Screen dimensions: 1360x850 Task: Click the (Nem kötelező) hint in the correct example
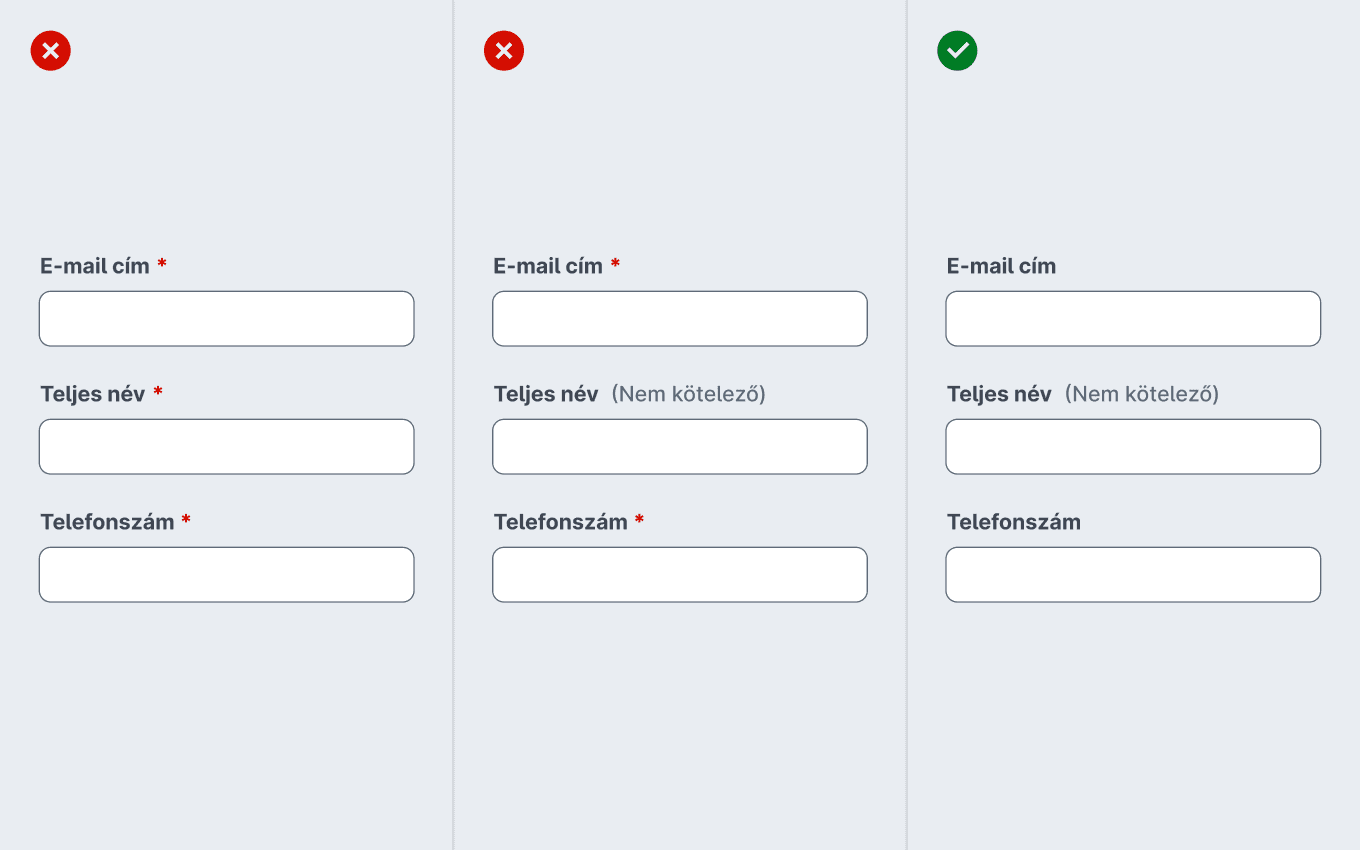click(x=1142, y=394)
